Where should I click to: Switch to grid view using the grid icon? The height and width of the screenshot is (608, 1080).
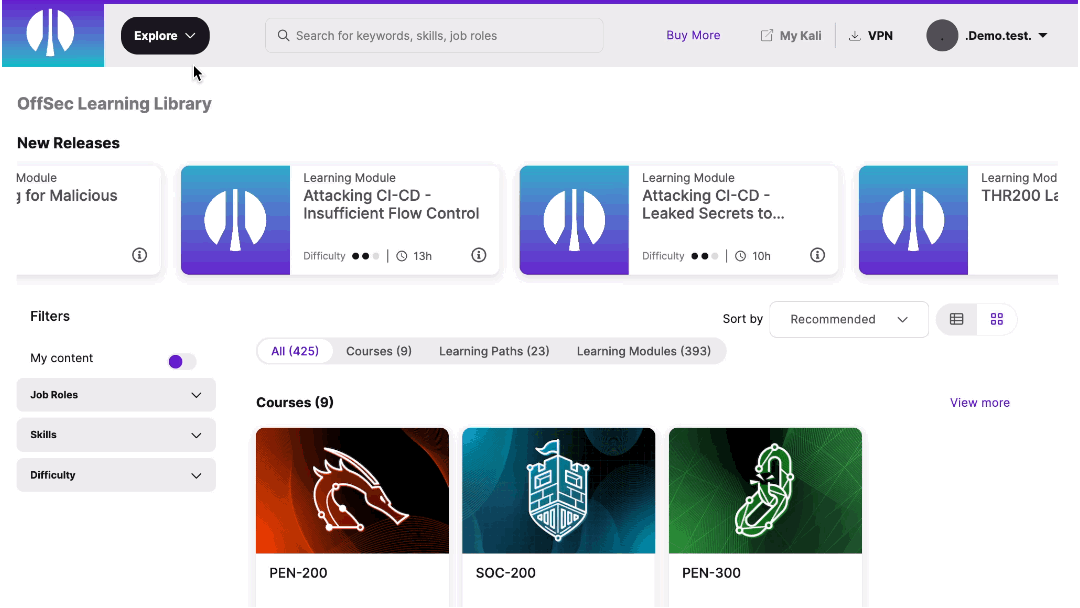point(996,318)
